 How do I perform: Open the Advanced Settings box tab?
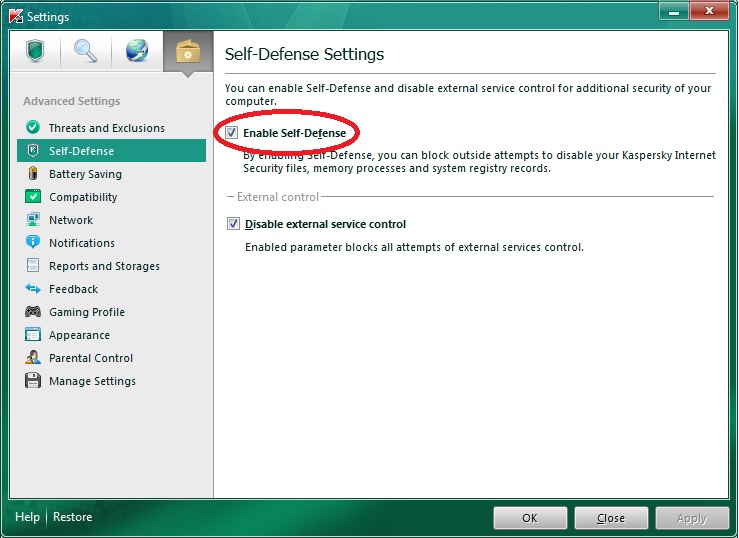click(188, 51)
